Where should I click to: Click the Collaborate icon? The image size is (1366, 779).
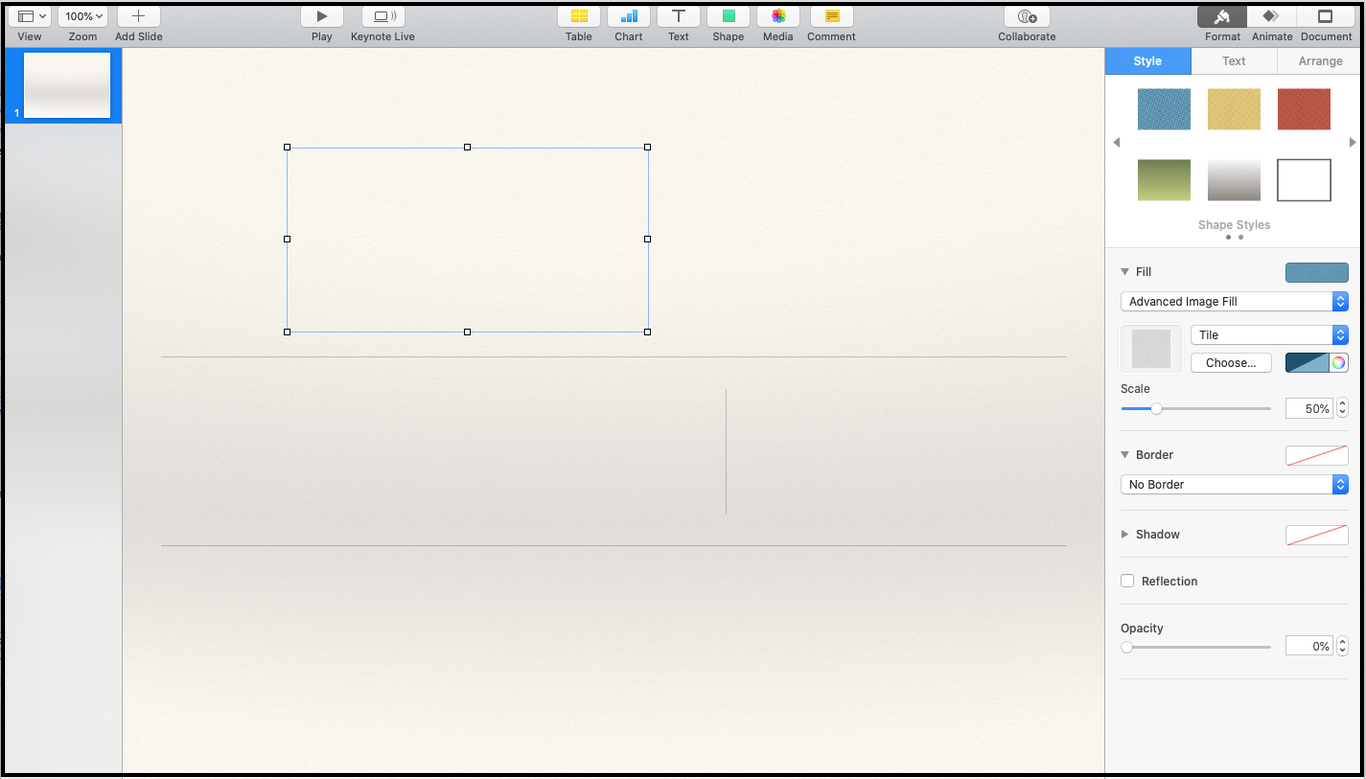[x=1026, y=17]
